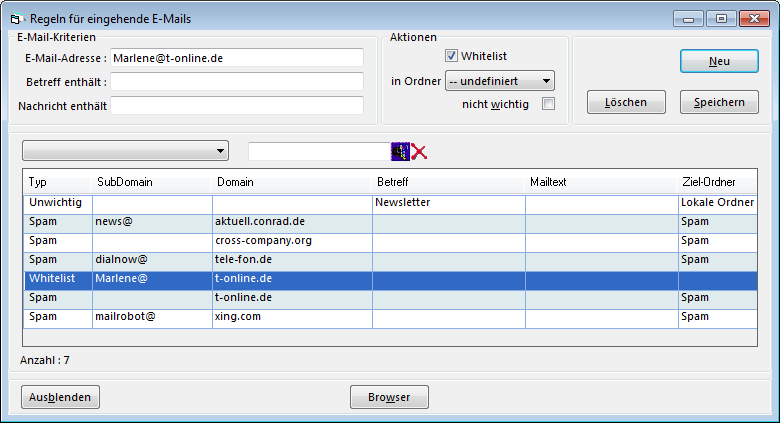Expand the filter dropdown above the table
This screenshot has height=423, width=780.
pos(126,151)
